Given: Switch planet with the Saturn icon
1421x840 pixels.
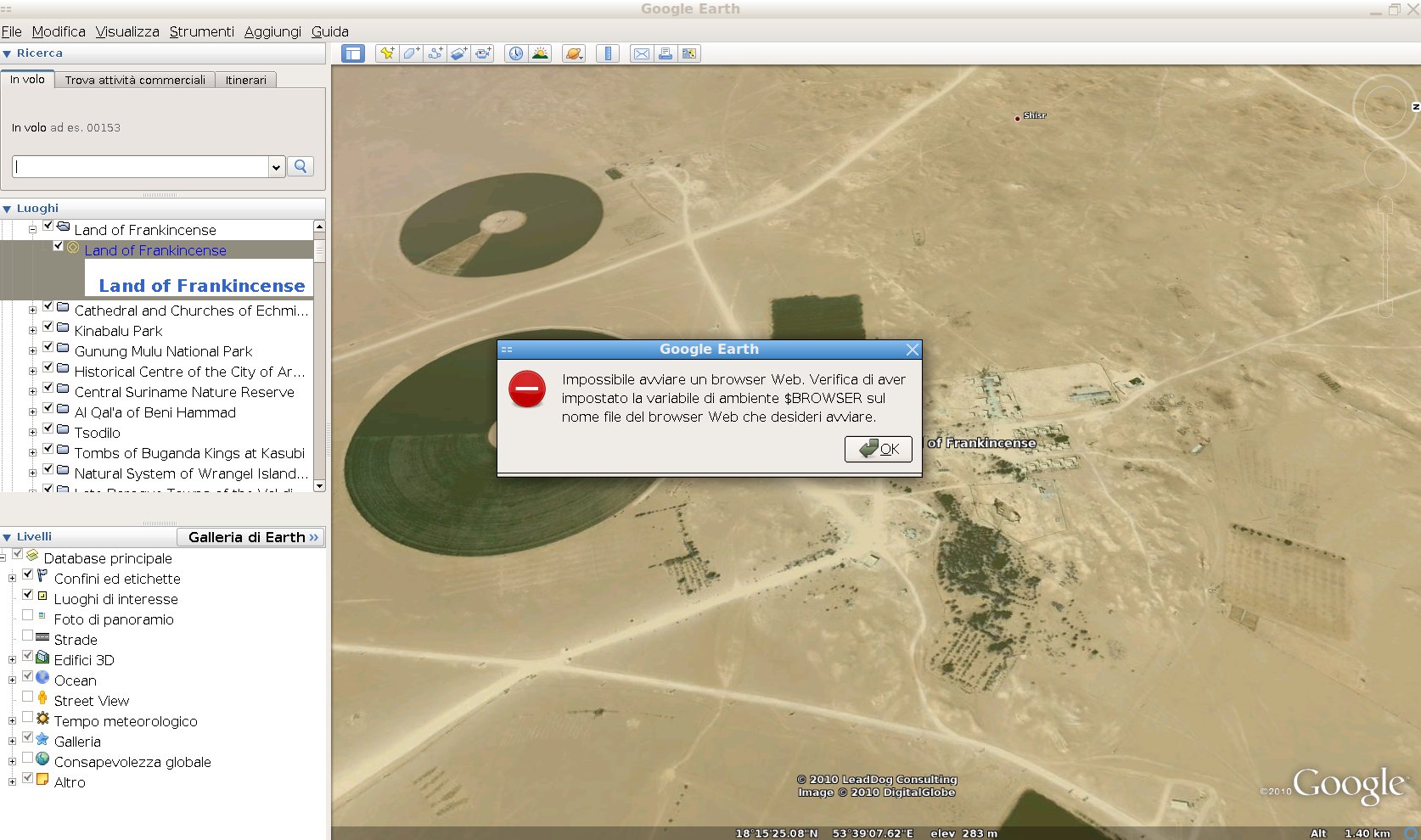Looking at the screenshot, I should [x=574, y=53].
